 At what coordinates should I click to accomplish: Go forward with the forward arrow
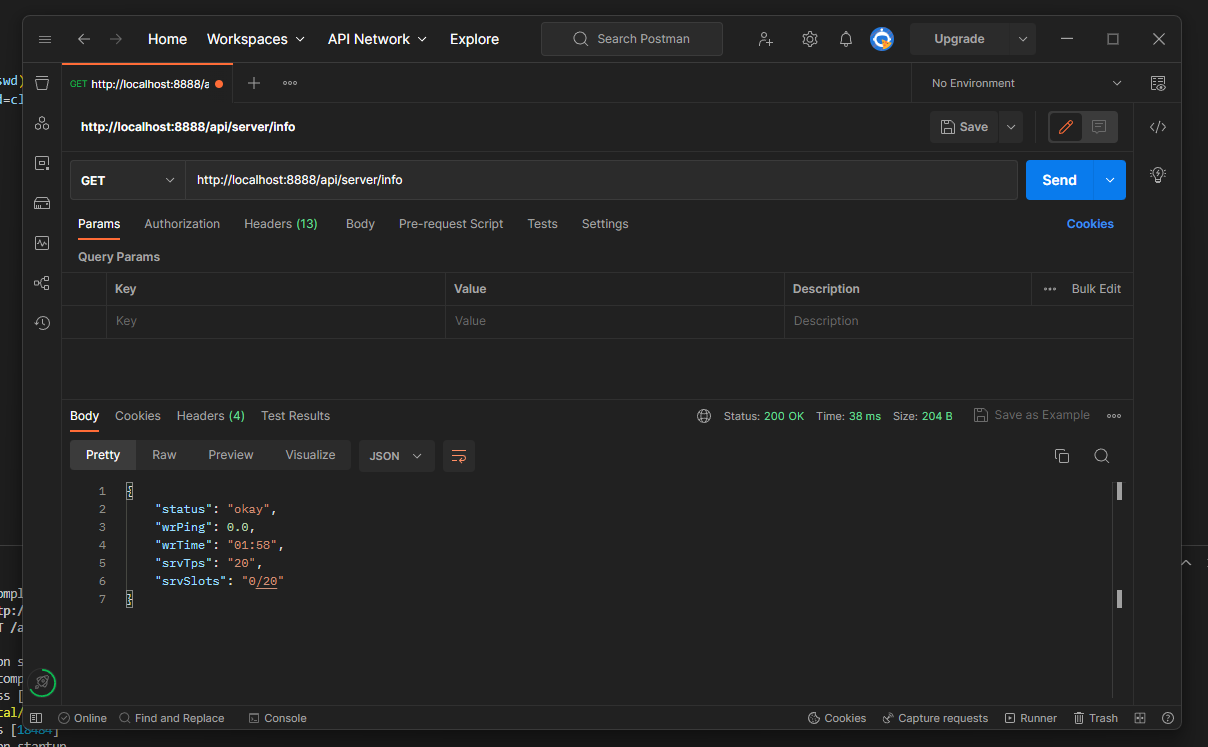[116, 39]
